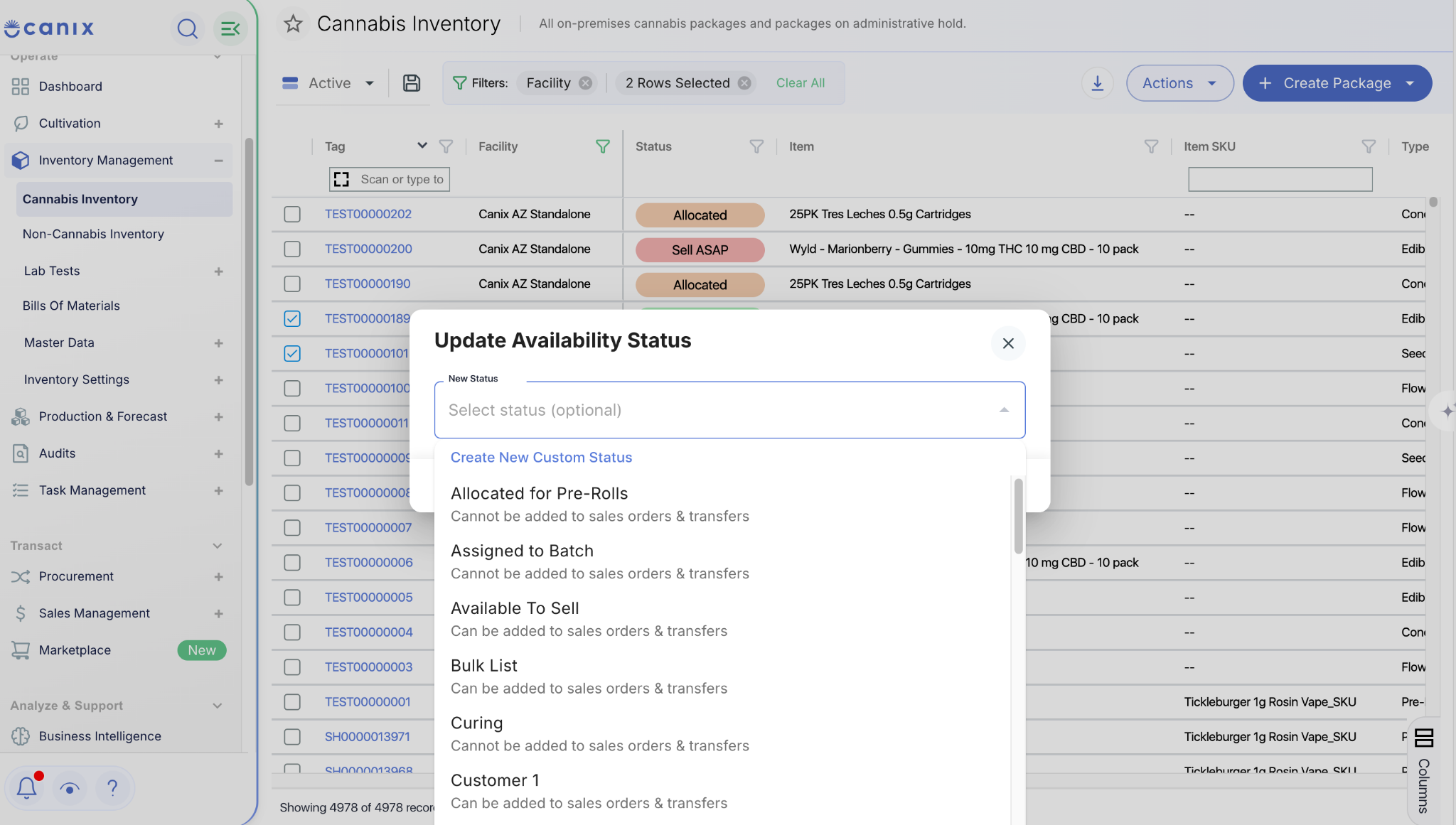Click the search magnifier icon
The image size is (1456, 825).
point(187,28)
